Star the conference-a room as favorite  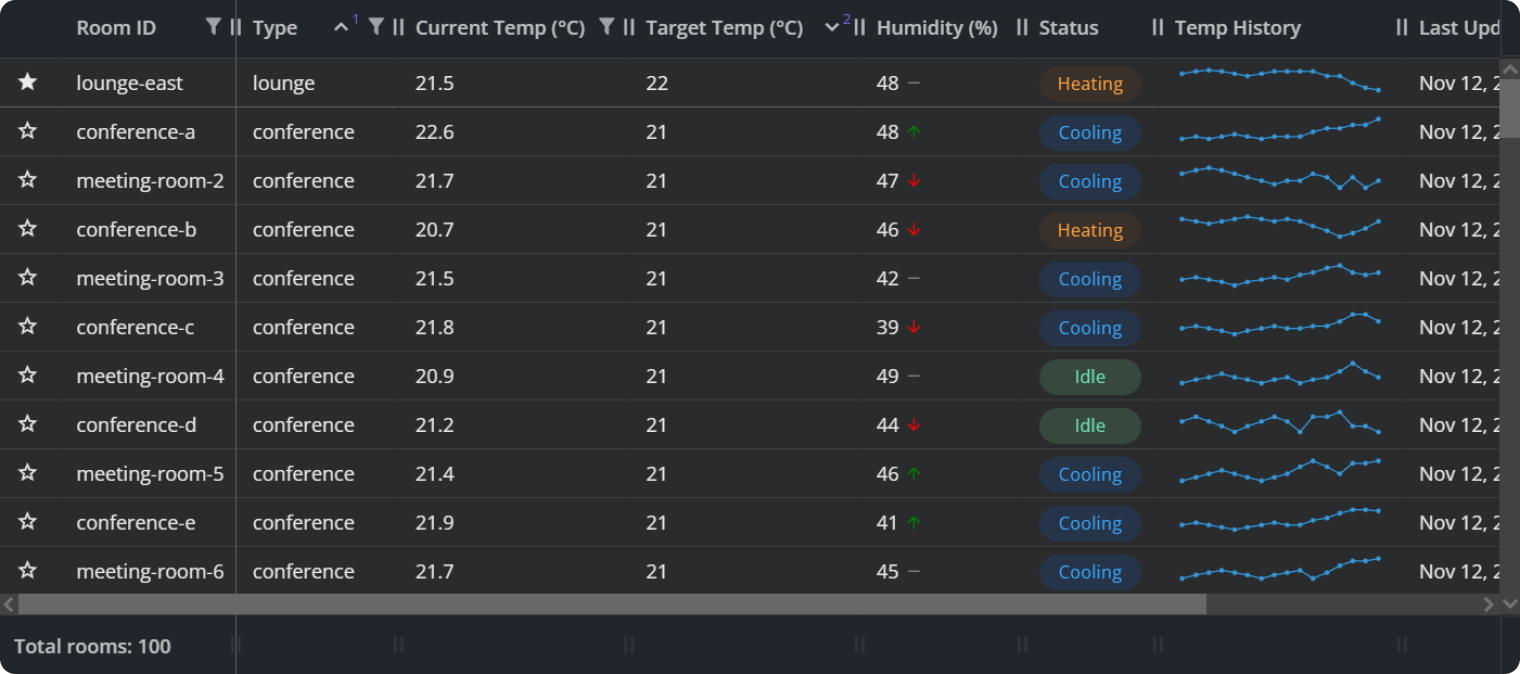28,132
